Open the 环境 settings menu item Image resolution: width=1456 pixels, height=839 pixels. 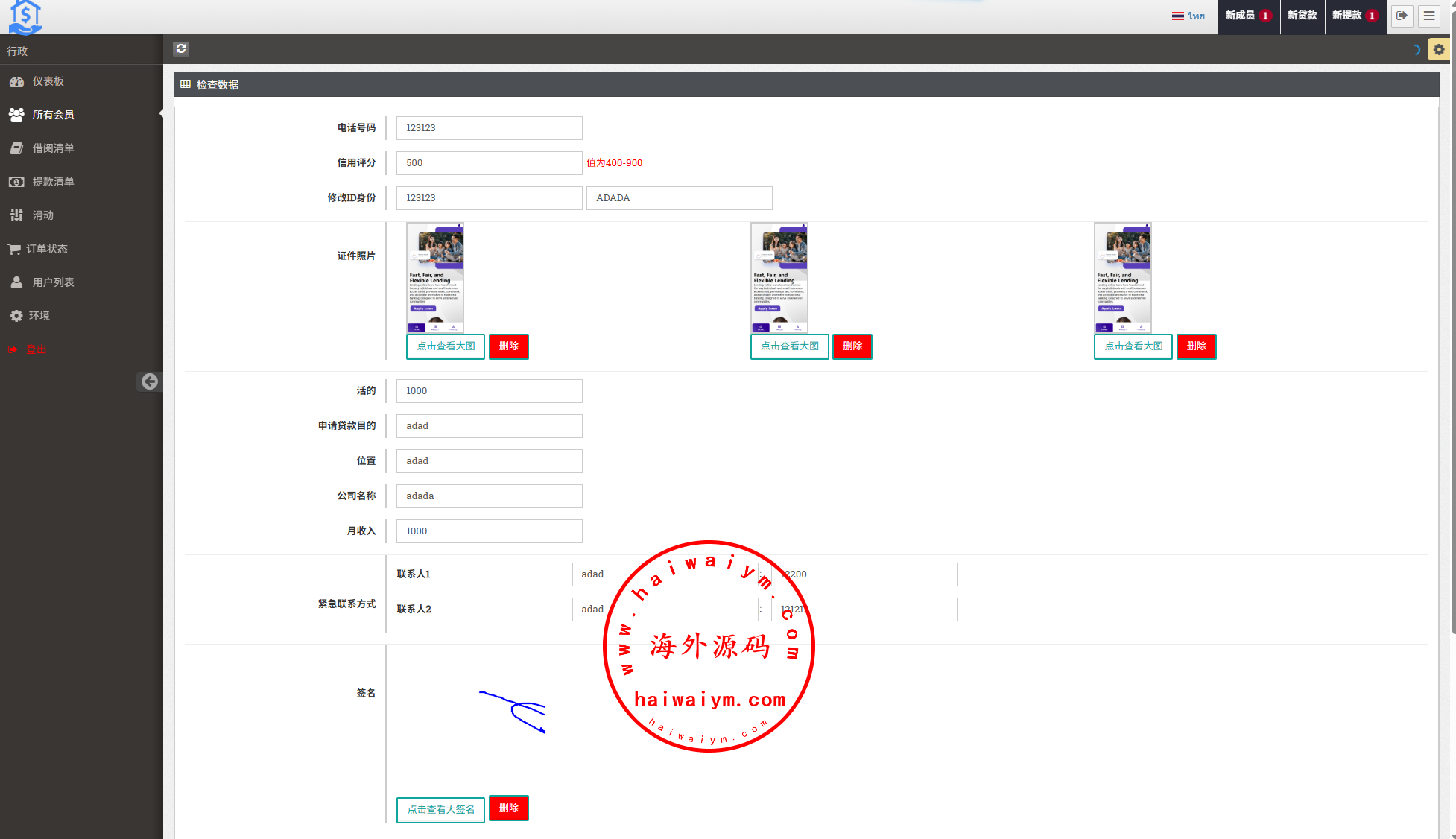point(39,316)
